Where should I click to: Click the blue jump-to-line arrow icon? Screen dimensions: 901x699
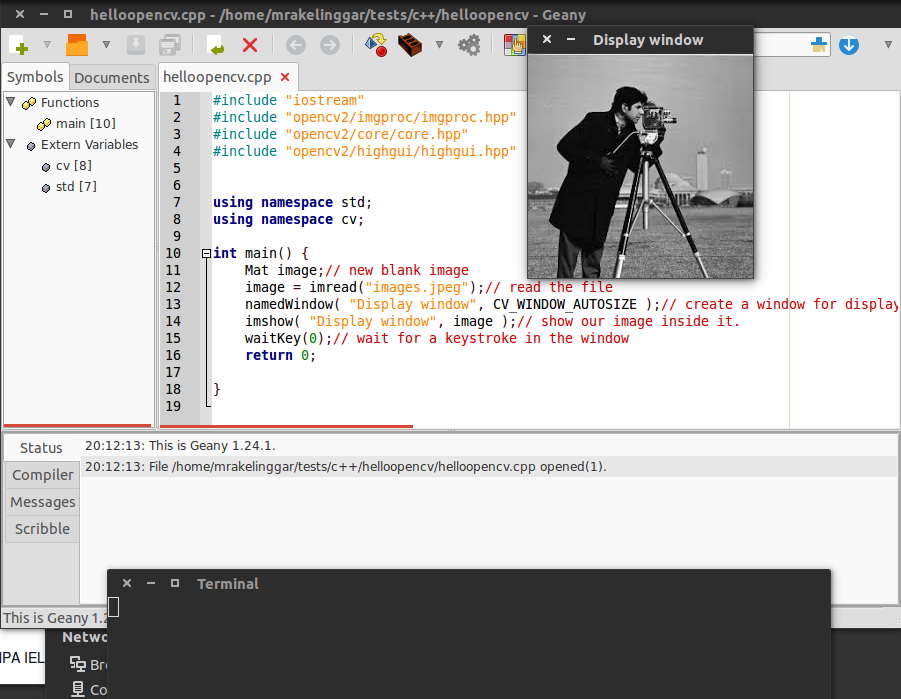(849, 45)
